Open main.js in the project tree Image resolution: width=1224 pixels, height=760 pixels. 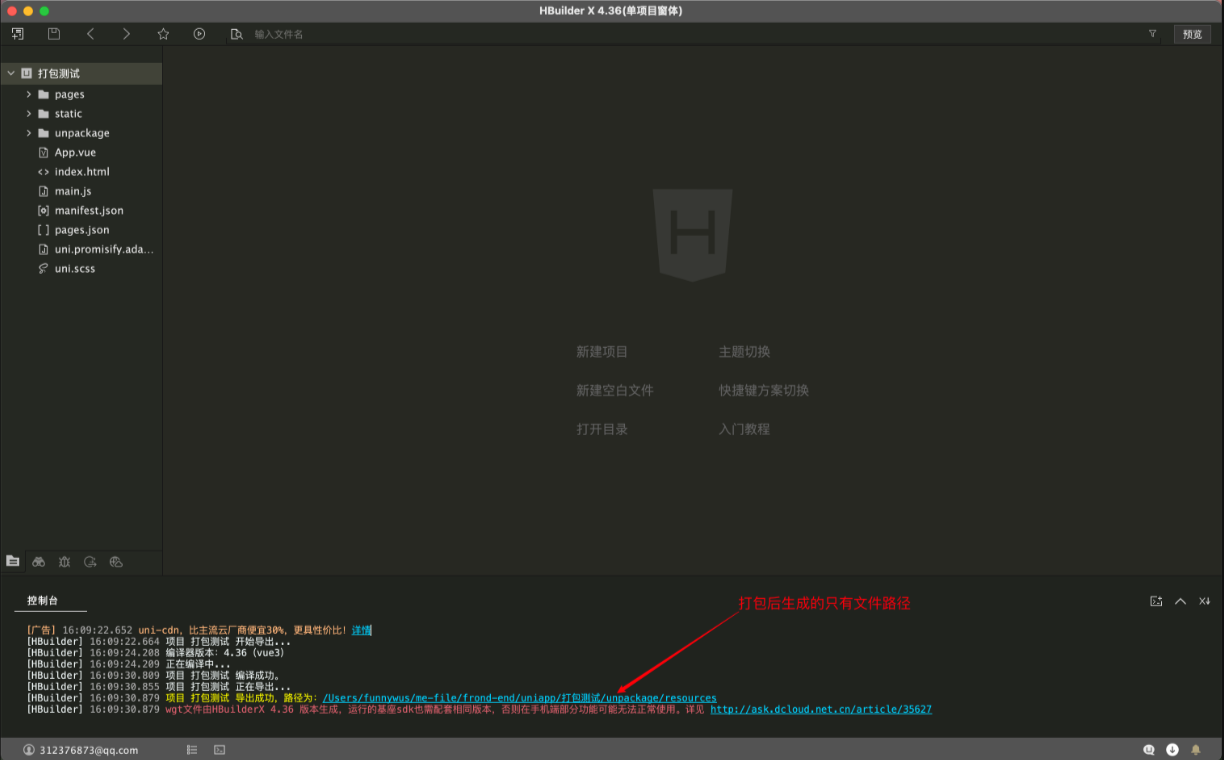[73, 191]
